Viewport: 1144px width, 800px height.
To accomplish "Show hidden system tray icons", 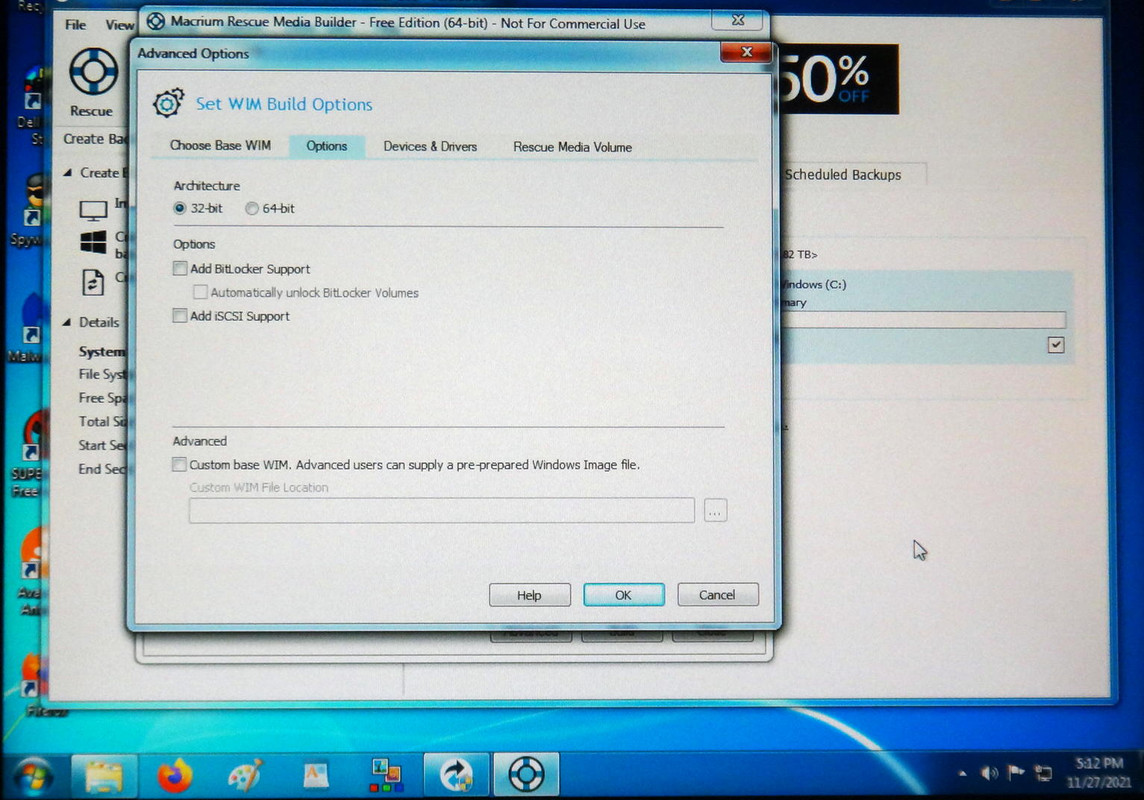I will (962, 774).
